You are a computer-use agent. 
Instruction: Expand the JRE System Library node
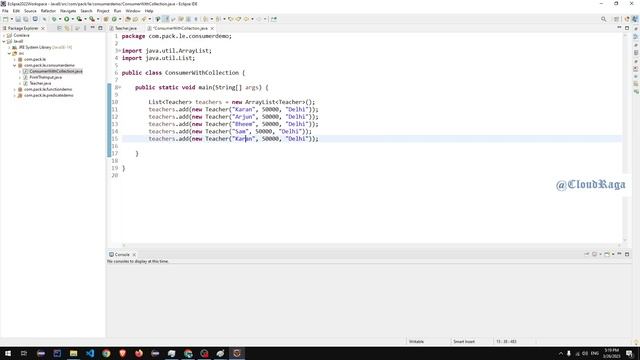pos(9,47)
